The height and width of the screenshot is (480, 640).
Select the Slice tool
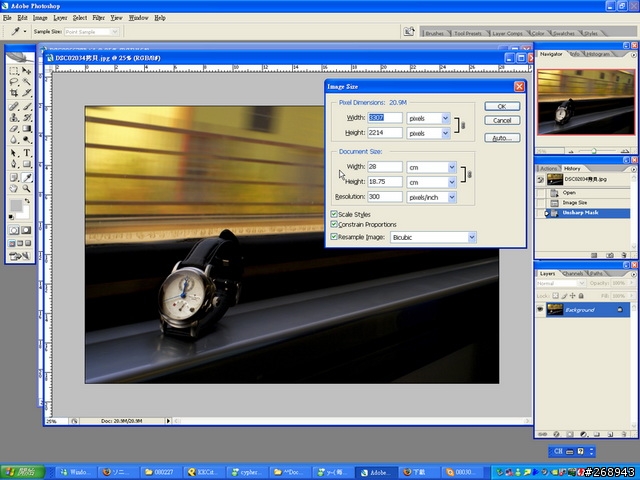(27, 93)
